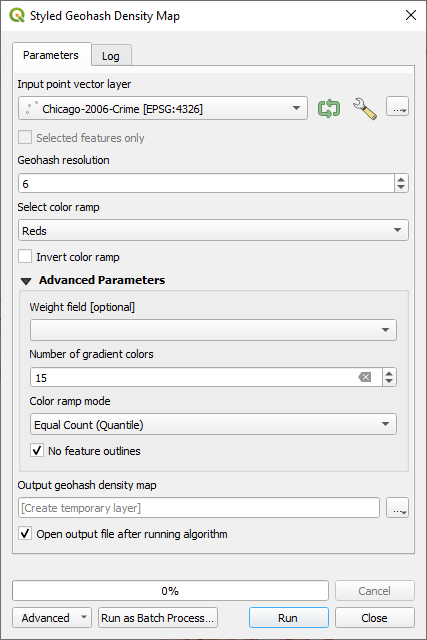Enable Invert color ramp checkbox

[x=25, y=257]
